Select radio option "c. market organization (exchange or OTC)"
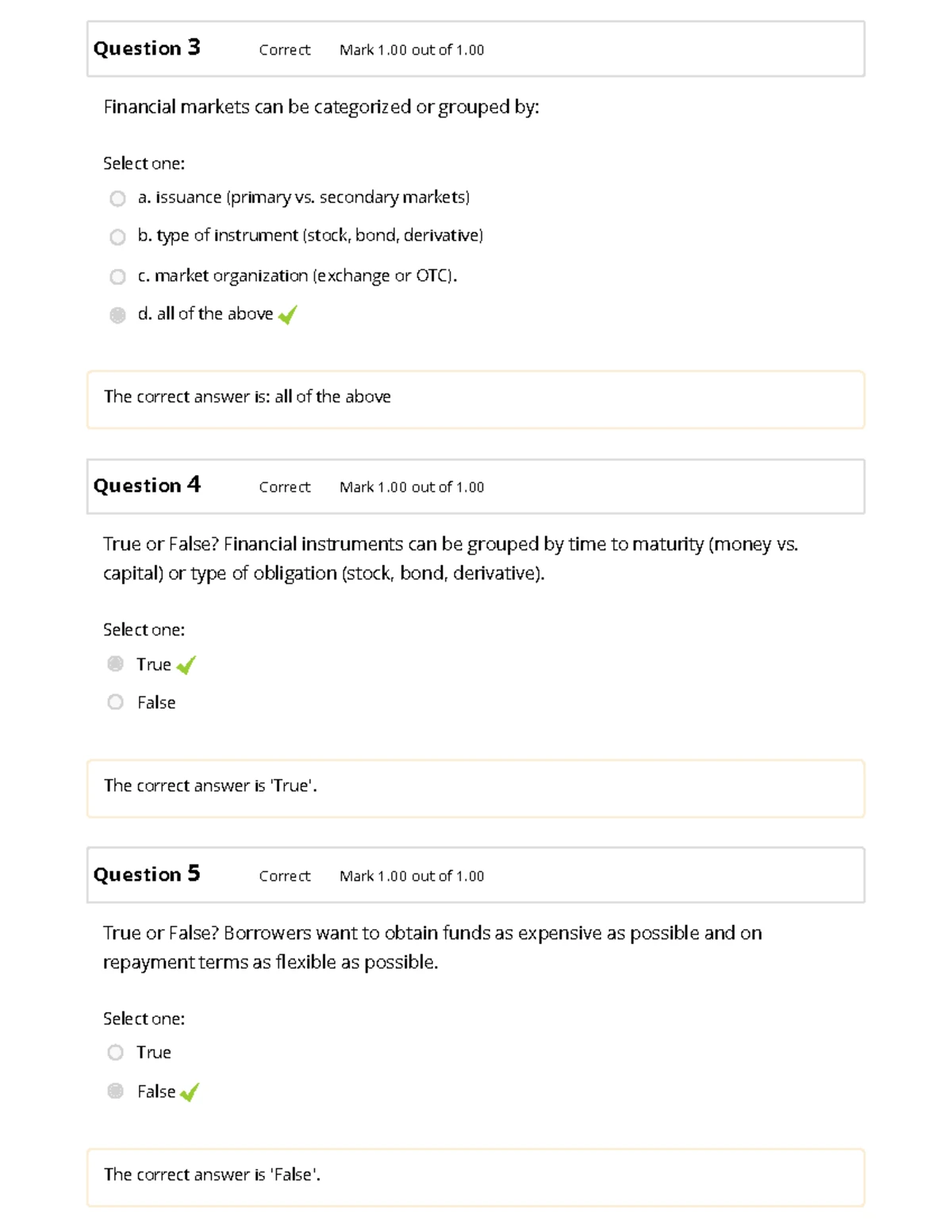The width and height of the screenshot is (952, 1232). click(x=117, y=275)
